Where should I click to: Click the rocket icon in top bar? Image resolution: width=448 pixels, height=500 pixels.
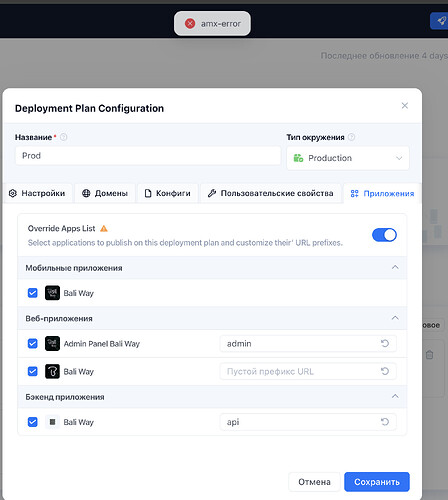point(441,21)
